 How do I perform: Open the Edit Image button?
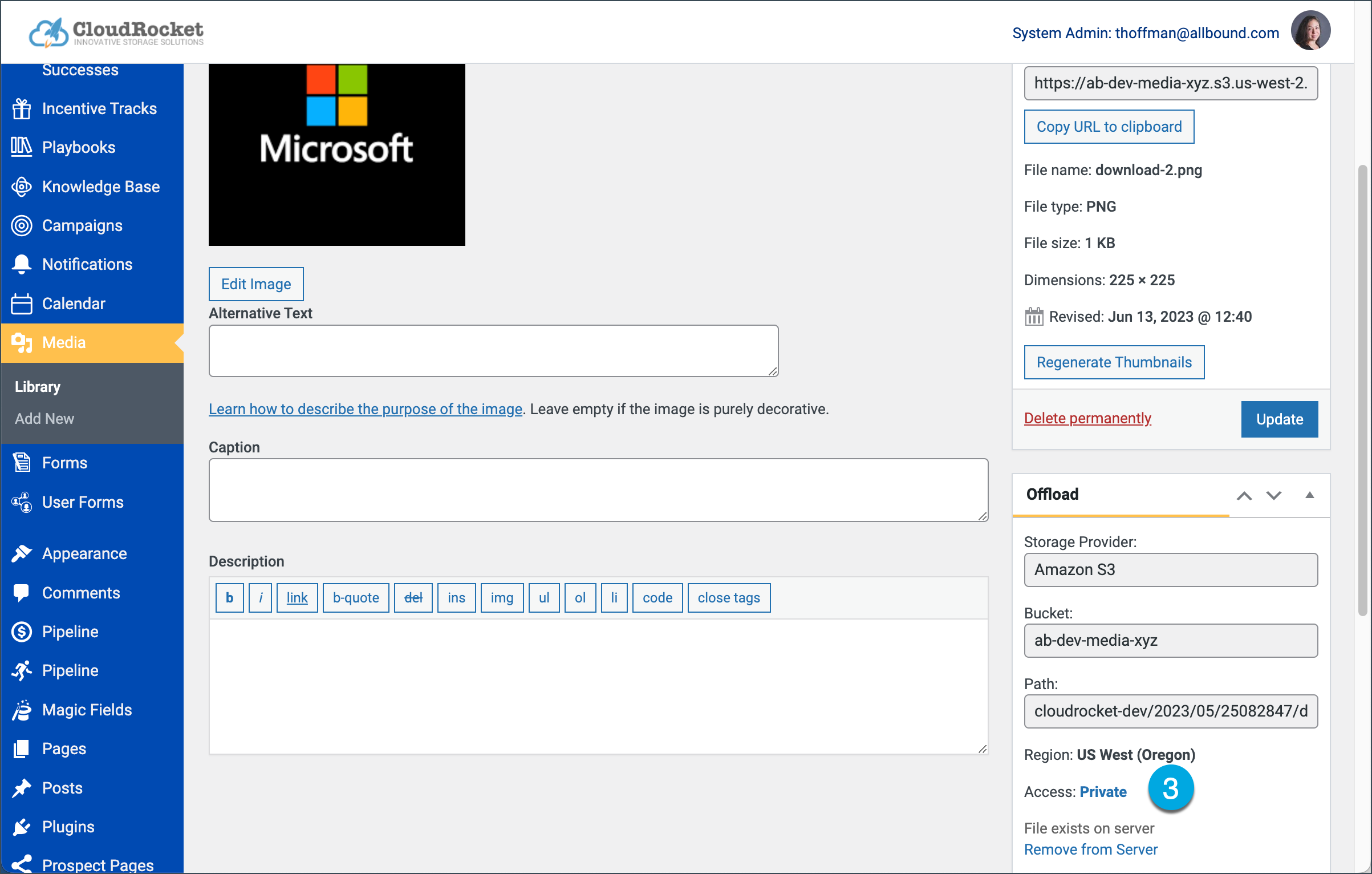tap(256, 284)
